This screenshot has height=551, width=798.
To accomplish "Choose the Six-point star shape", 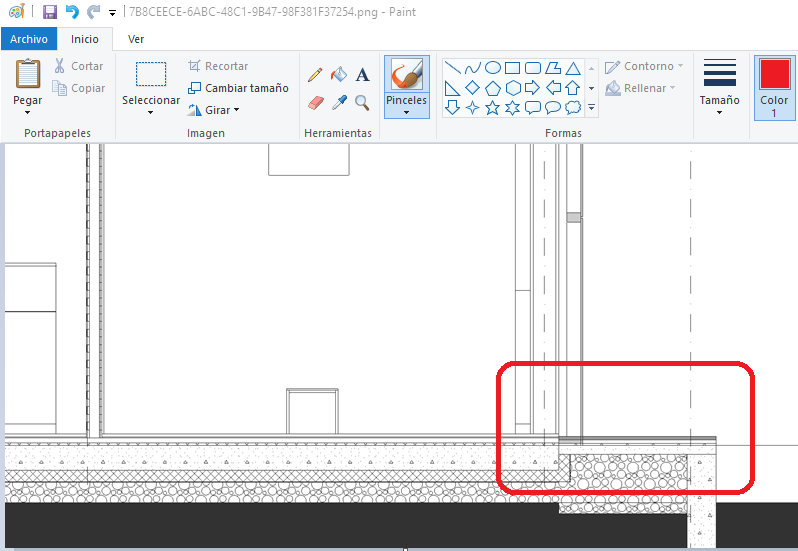I will pyautogui.click(x=512, y=107).
